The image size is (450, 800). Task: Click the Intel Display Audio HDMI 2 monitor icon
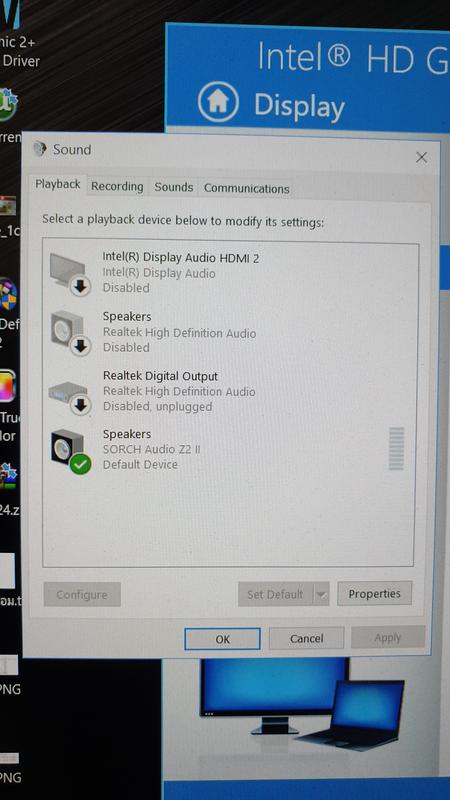point(70,273)
